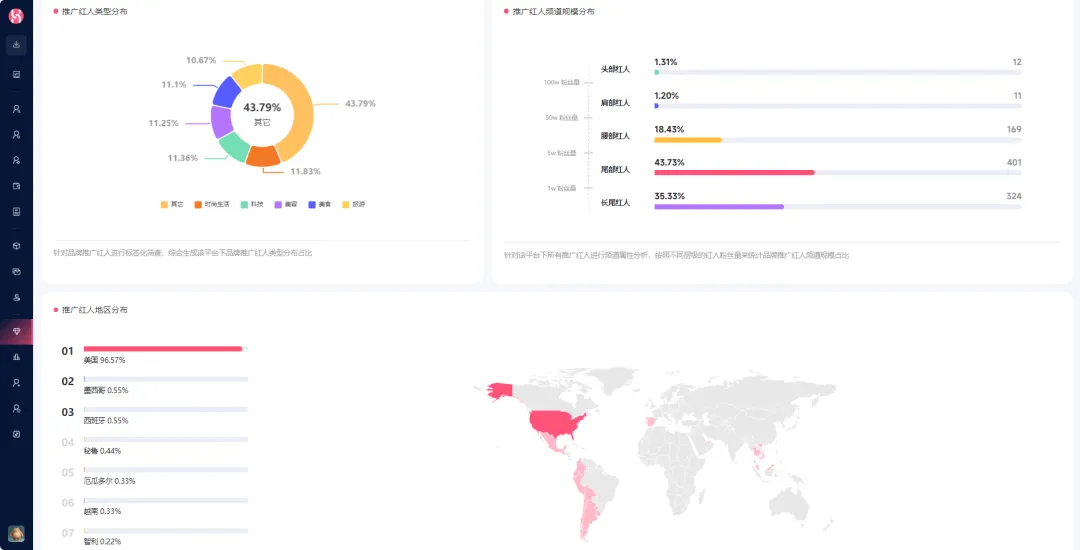Image resolution: width=1080 pixels, height=550 pixels.
Task: Click the purple 11.25% donut segment
Action: pyautogui.click(x=220, y=123)
